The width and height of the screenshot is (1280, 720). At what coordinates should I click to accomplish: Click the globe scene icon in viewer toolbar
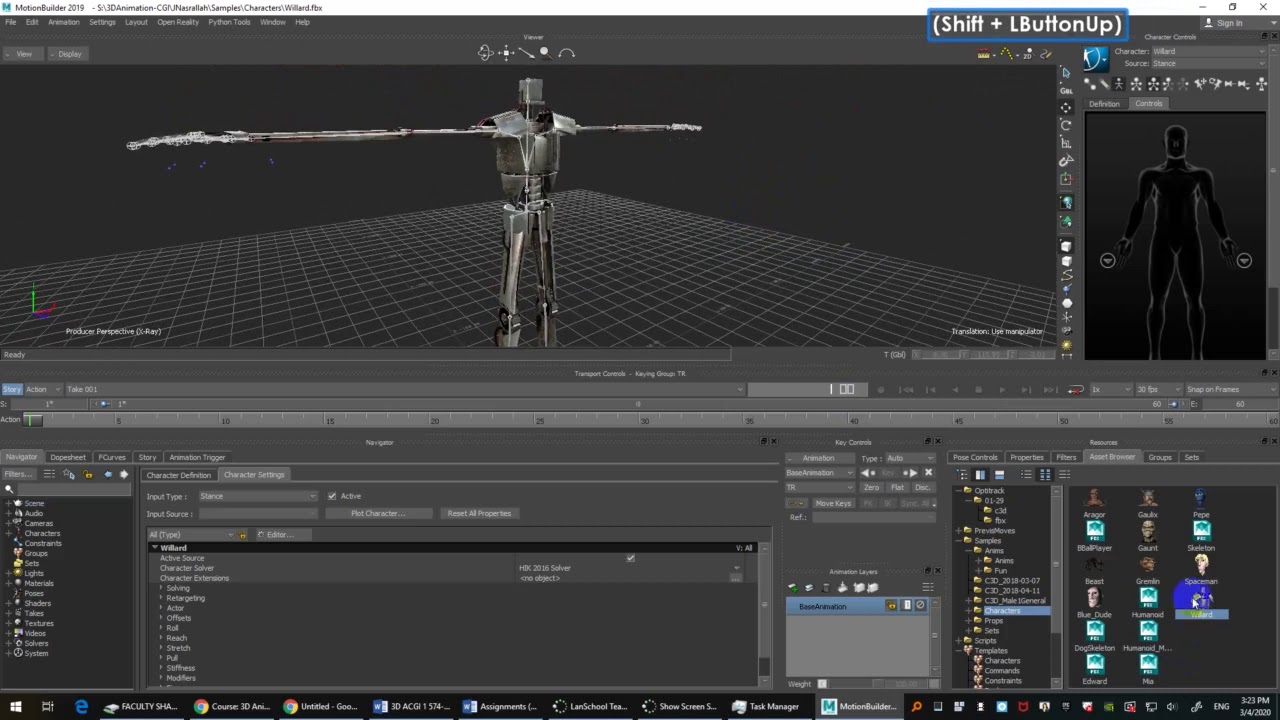[x=1066, y=203]
